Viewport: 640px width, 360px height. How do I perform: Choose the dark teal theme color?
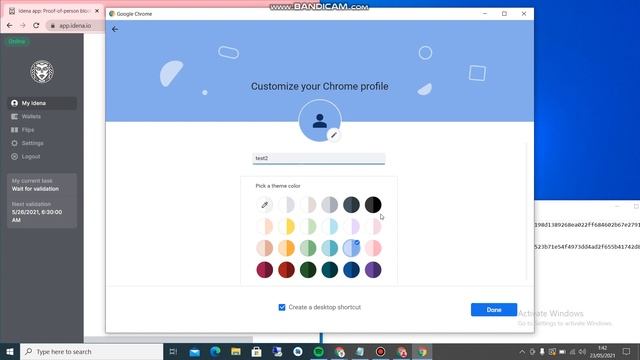pos(330,270)
